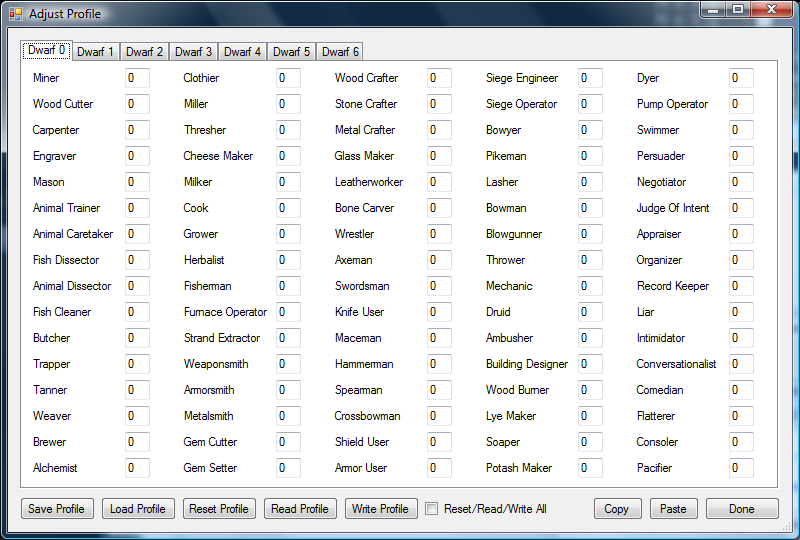The height and width of the screenshot is (540, 800).
Task: Click the Load Profile button
Action: click(x=138, y=508)
